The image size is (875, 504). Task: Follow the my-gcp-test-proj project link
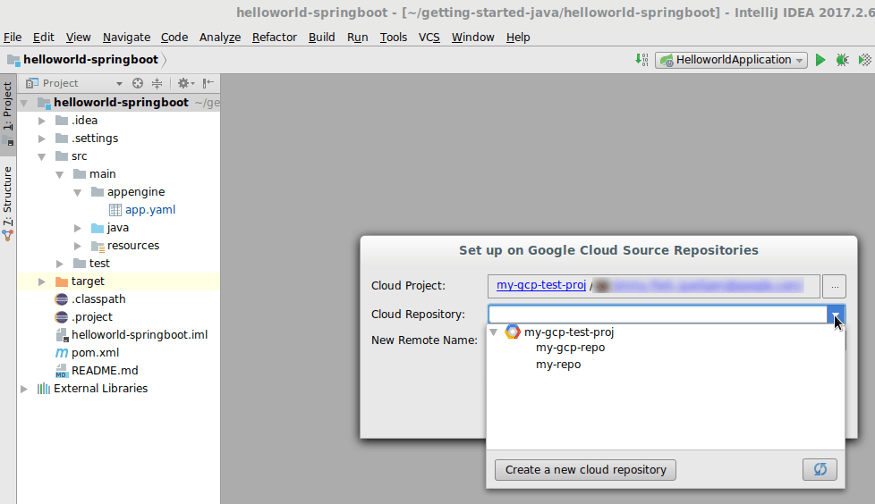(x=541, y=285)
